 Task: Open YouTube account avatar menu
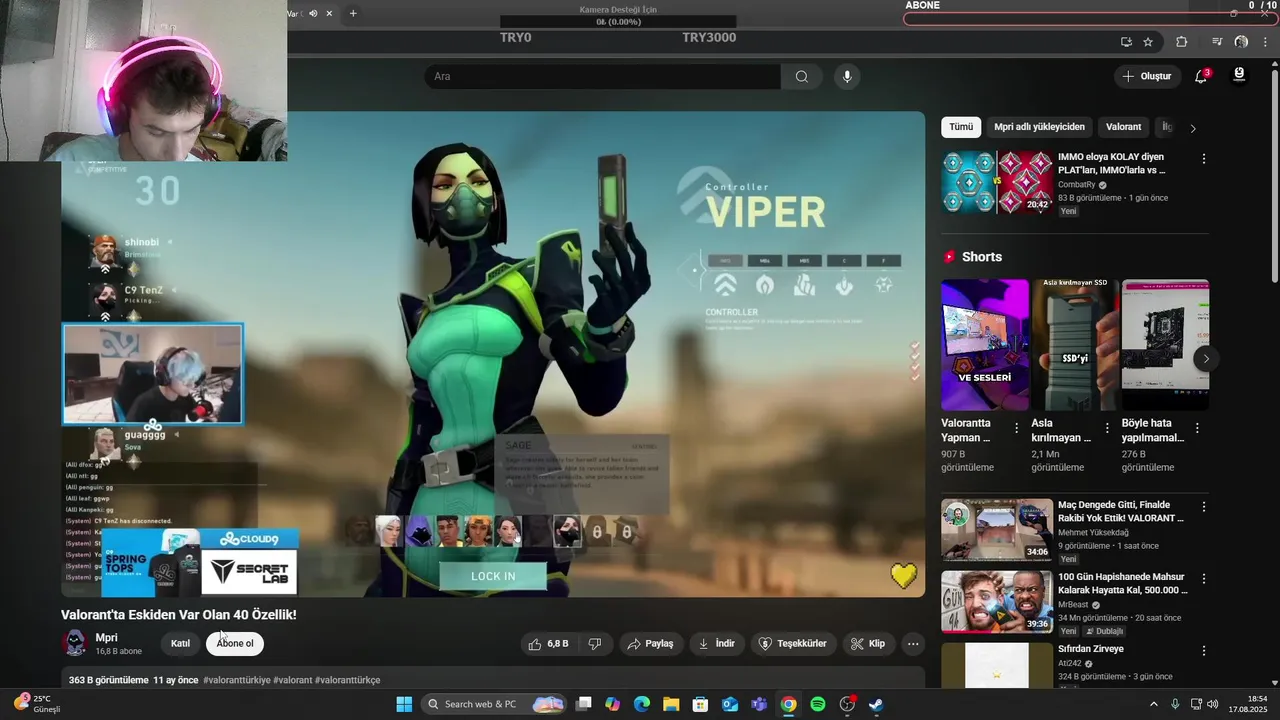click(x=1239, y=75)
